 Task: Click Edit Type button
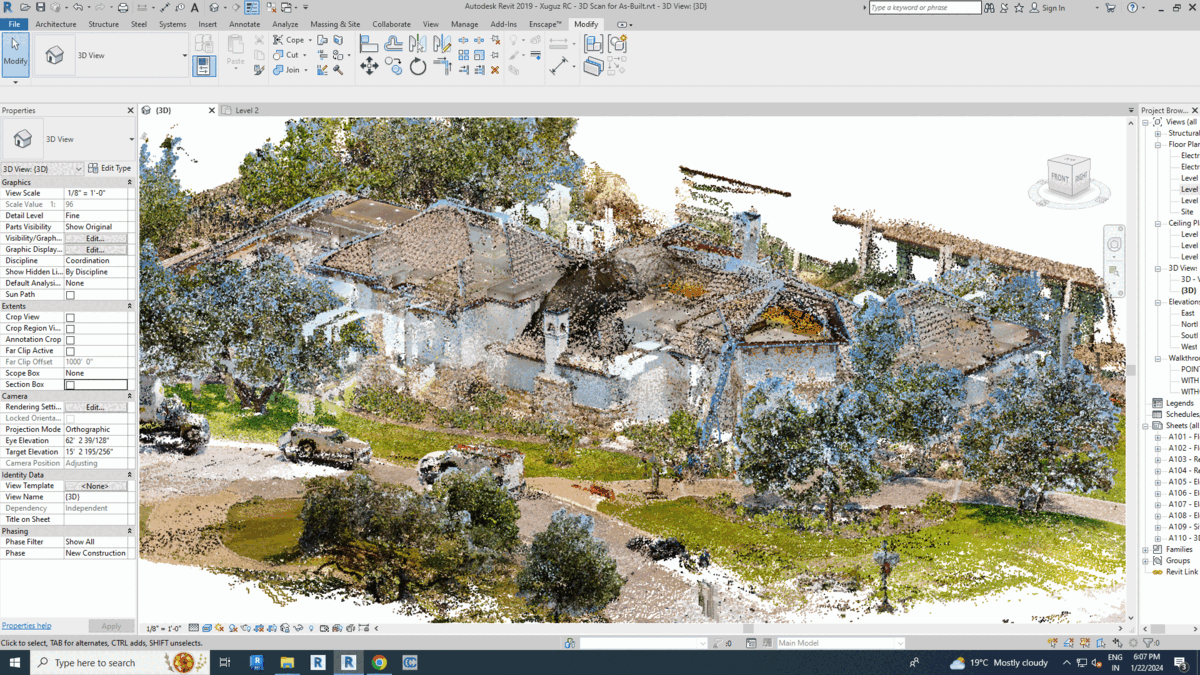tap(110, 169)
